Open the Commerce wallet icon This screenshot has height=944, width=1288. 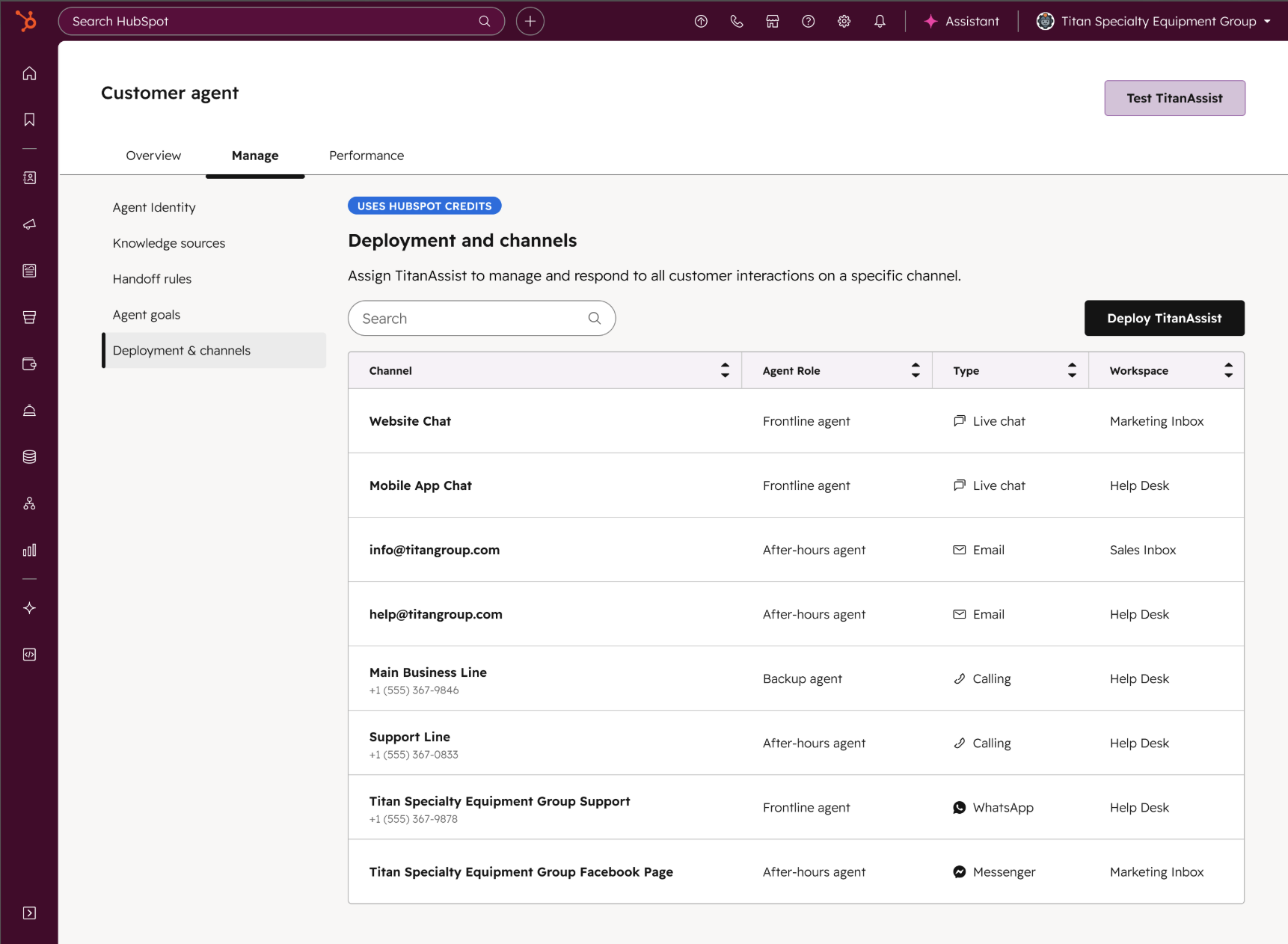(x=29, y=364)
